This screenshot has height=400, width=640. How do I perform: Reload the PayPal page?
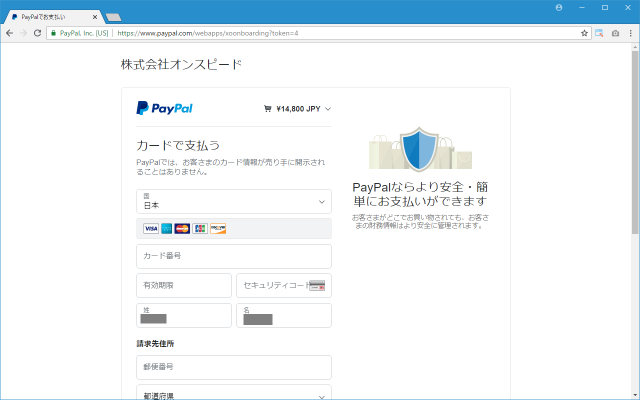pyautogui.click(x=37, y=33)
